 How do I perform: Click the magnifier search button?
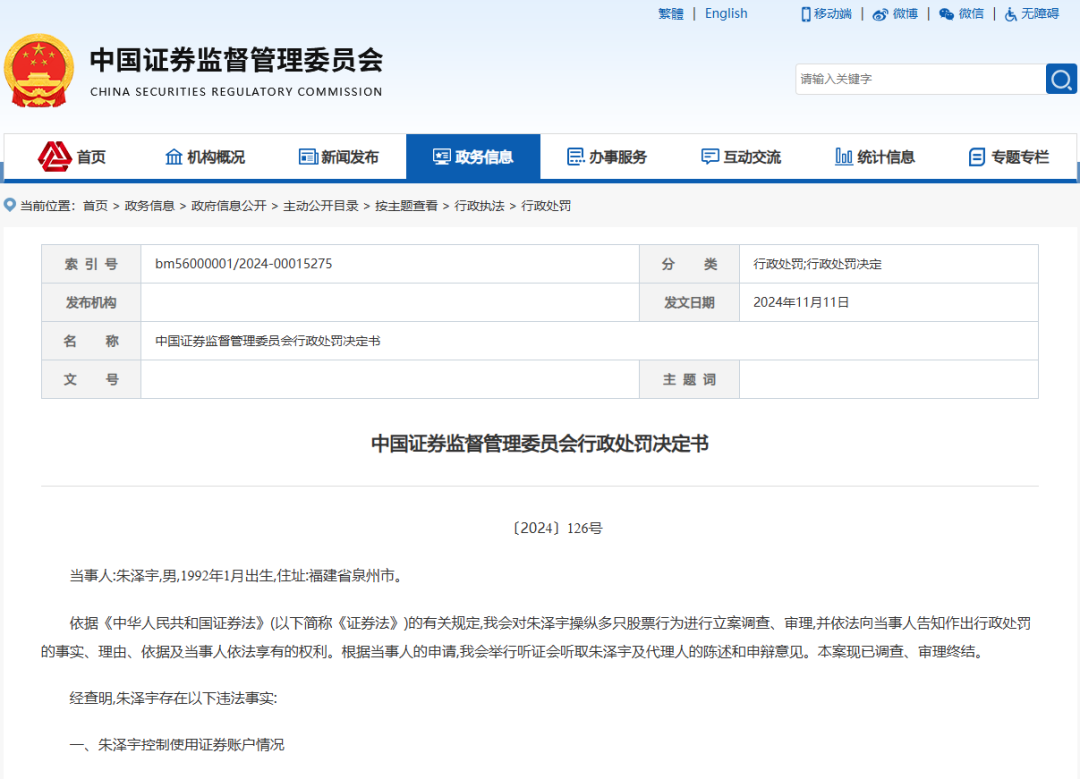click(x=1061, y=79)
